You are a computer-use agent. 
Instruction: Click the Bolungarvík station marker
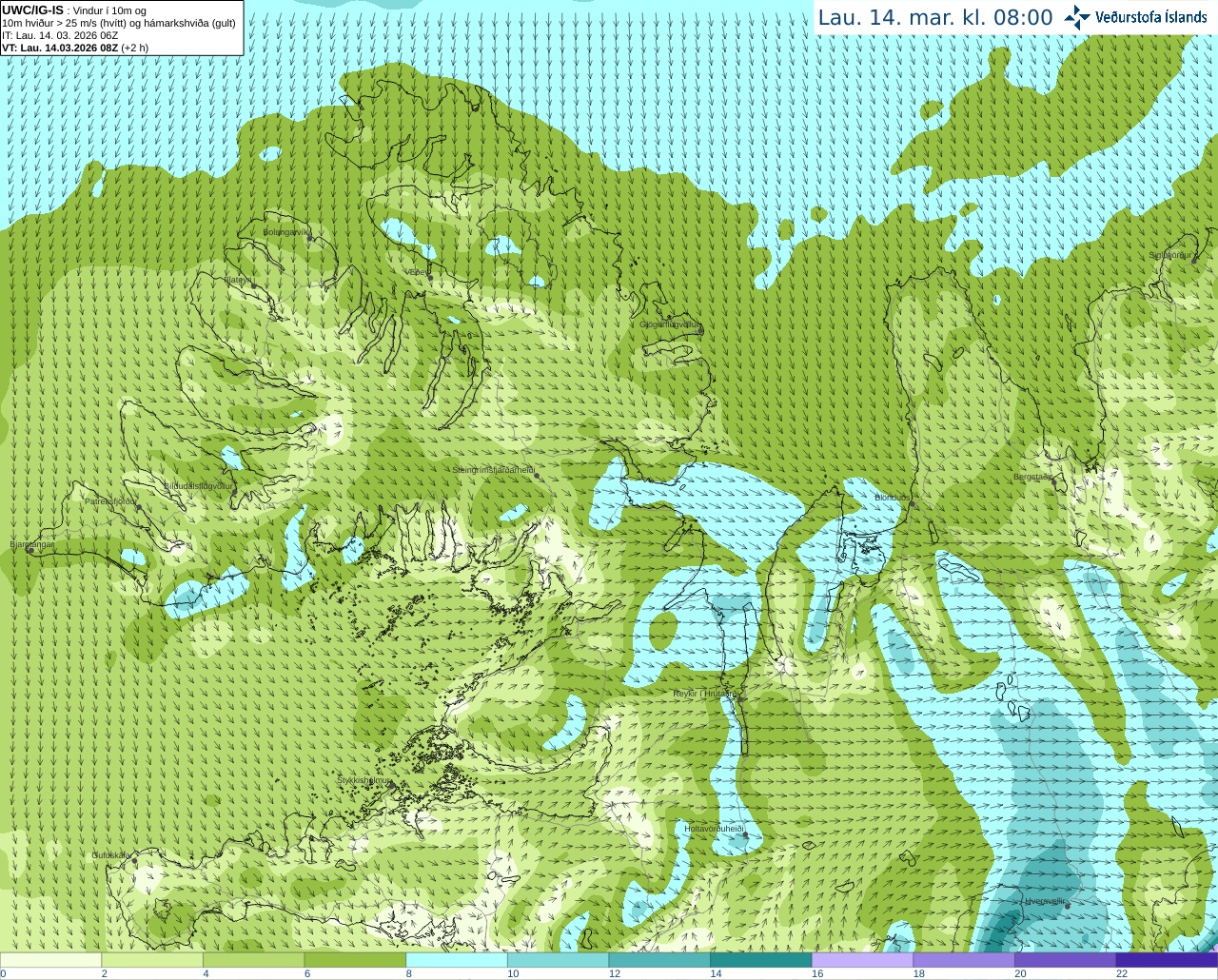[309, 238]
